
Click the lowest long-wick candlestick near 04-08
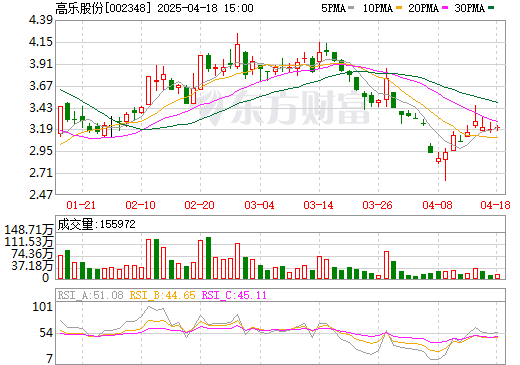[445, 165]
